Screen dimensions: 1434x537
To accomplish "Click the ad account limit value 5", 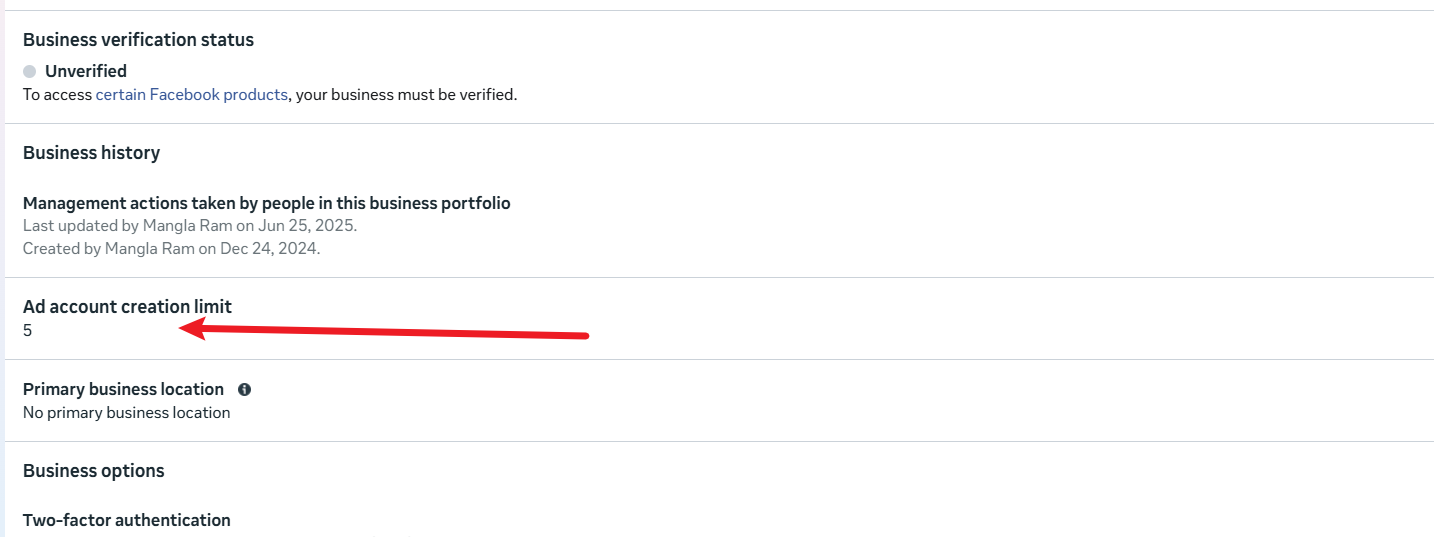I will (x=28, y=330).
